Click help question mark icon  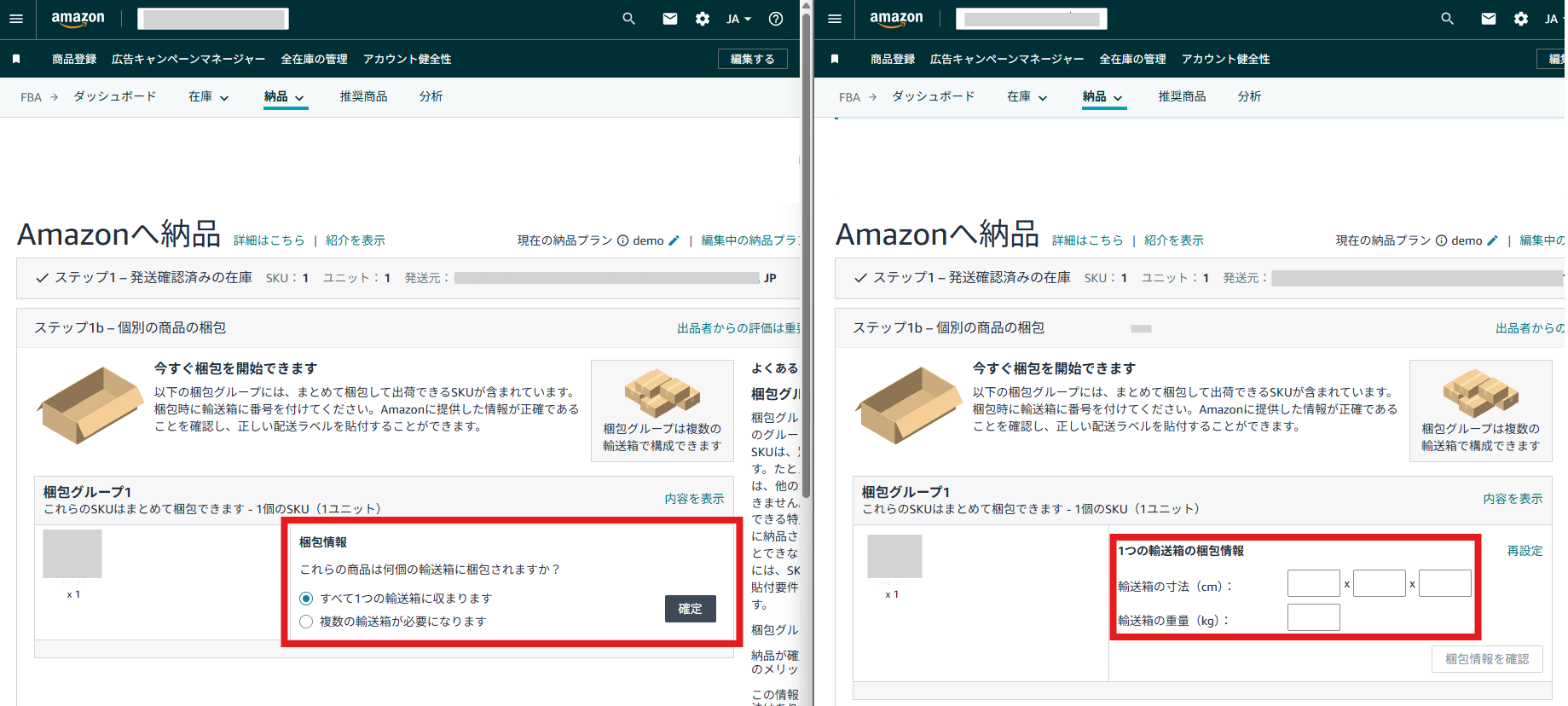coord(775,19)
